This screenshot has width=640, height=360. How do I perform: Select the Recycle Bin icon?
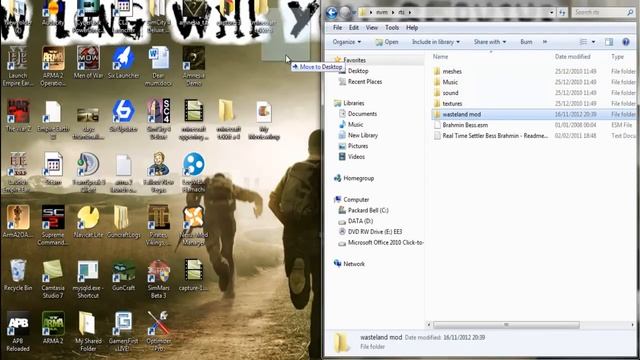18,275
